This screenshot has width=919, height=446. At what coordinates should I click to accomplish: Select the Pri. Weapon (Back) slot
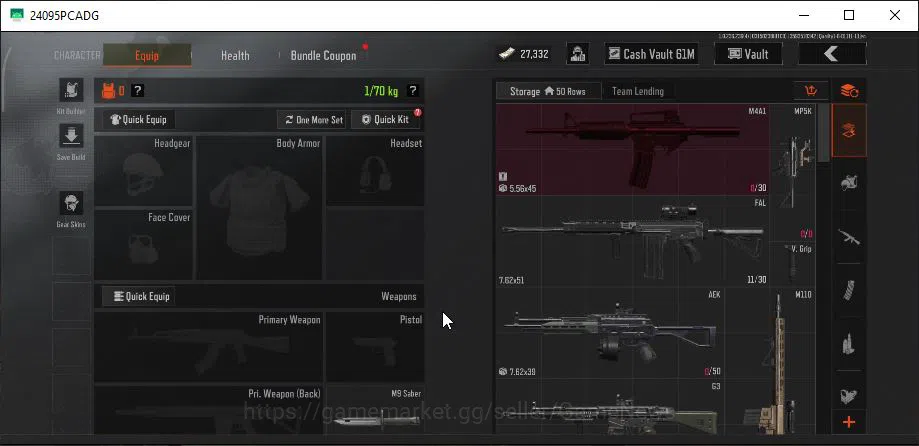tap(209, 410)
